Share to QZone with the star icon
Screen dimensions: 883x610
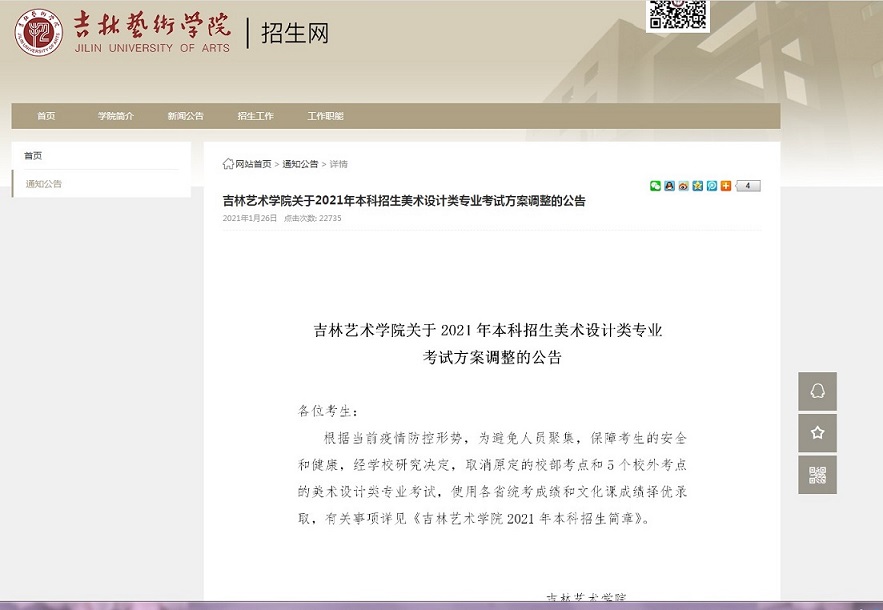[x=697, y=186]
